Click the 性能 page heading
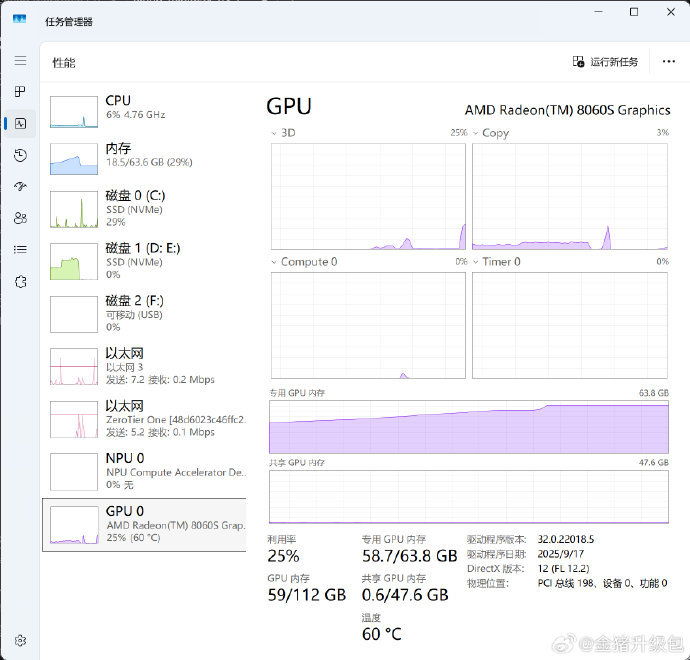Image resolution: width=690 pixels, height=660 pixels. tap(64, 63)
